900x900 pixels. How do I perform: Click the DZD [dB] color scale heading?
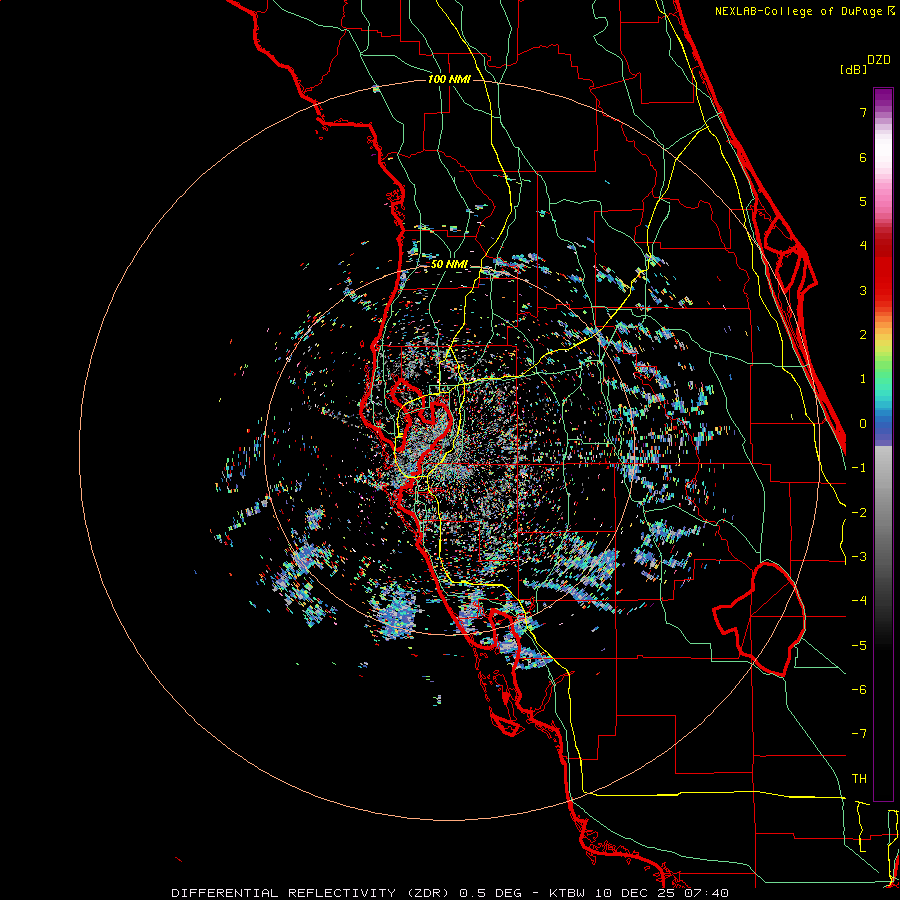click(x=865, y=65)
